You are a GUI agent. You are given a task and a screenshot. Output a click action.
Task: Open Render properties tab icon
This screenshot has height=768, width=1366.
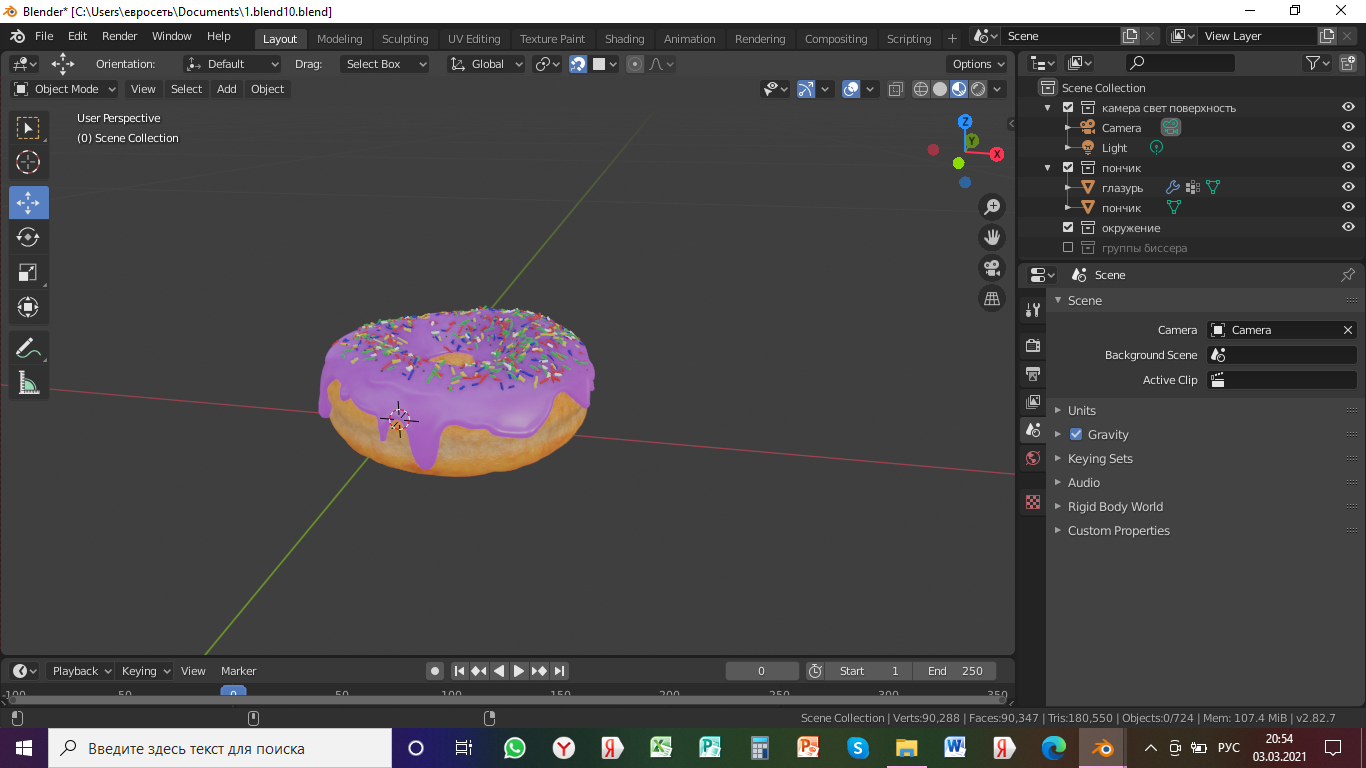coord(1033,345)
